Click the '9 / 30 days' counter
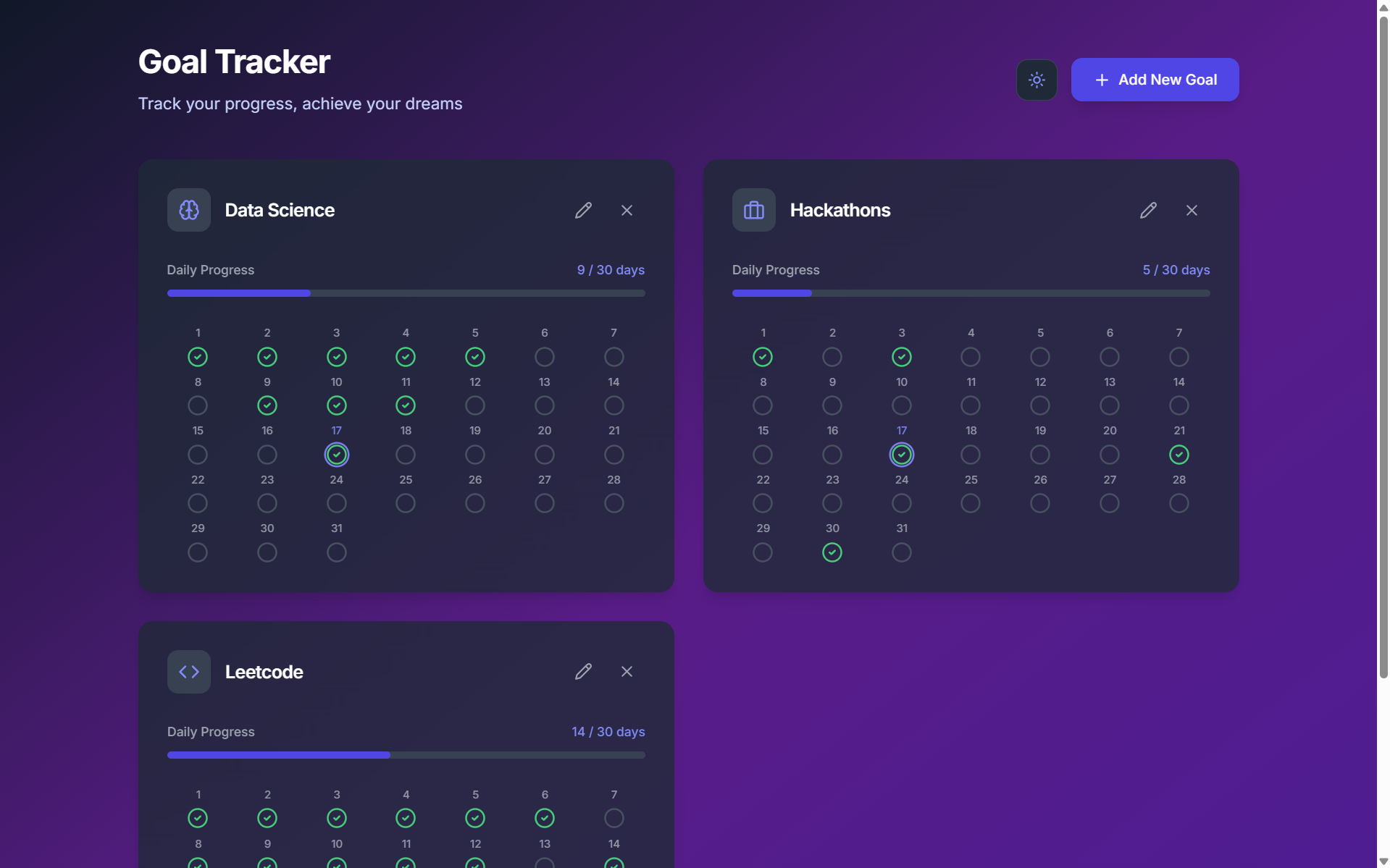 [611, 270]
